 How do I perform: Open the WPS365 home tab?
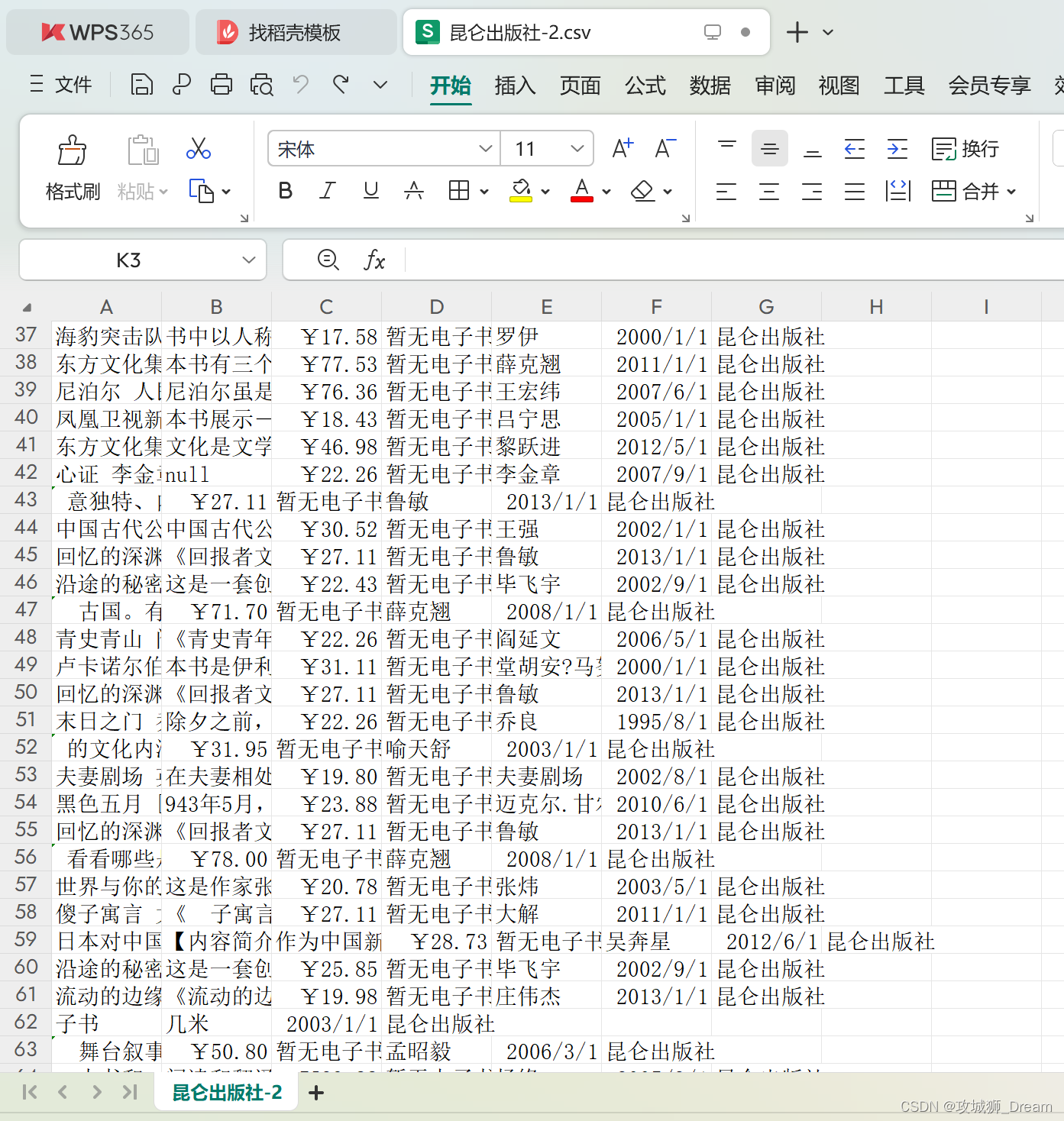(x=98, y=32)
